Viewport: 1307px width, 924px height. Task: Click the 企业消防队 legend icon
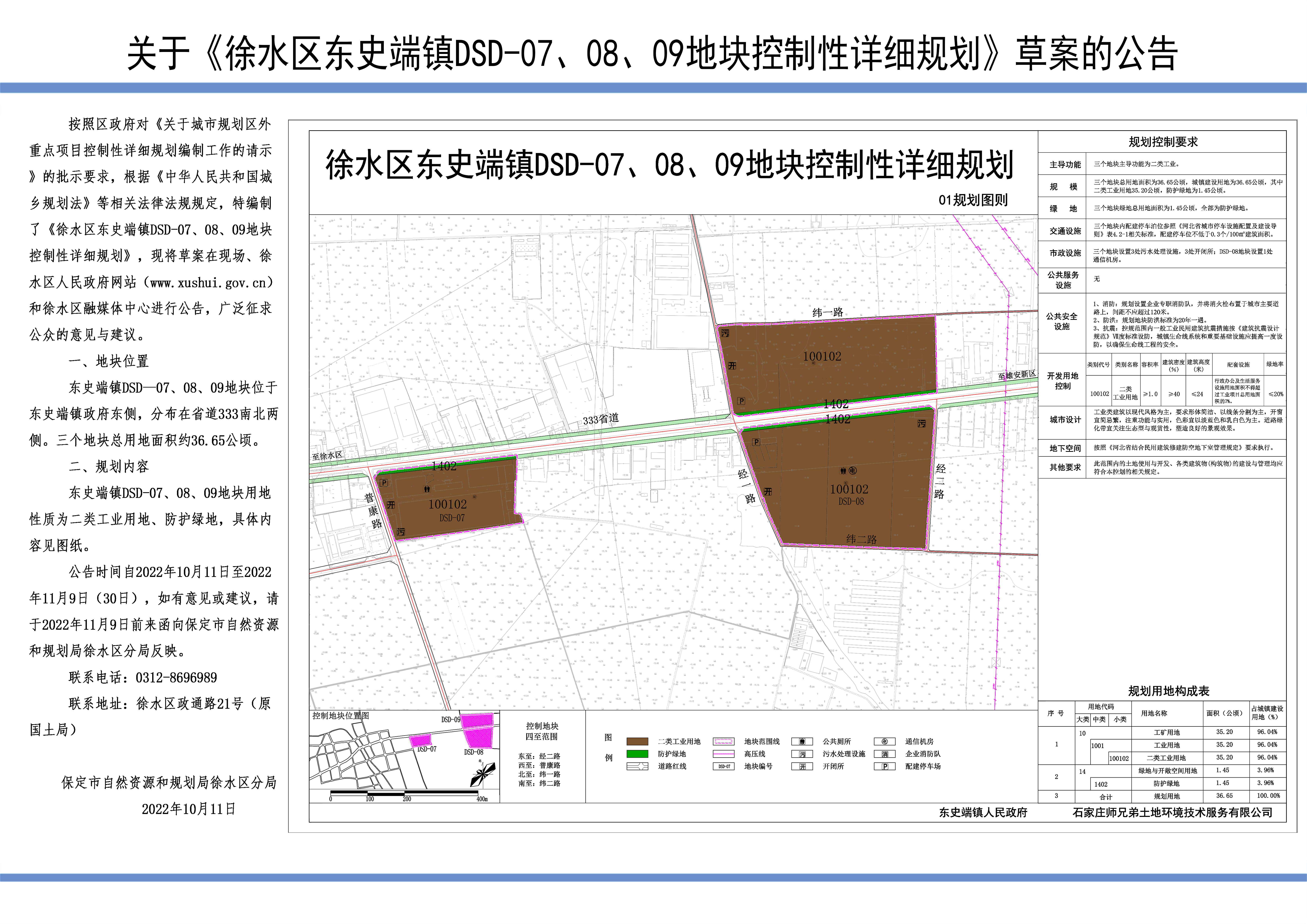point(885,754)
